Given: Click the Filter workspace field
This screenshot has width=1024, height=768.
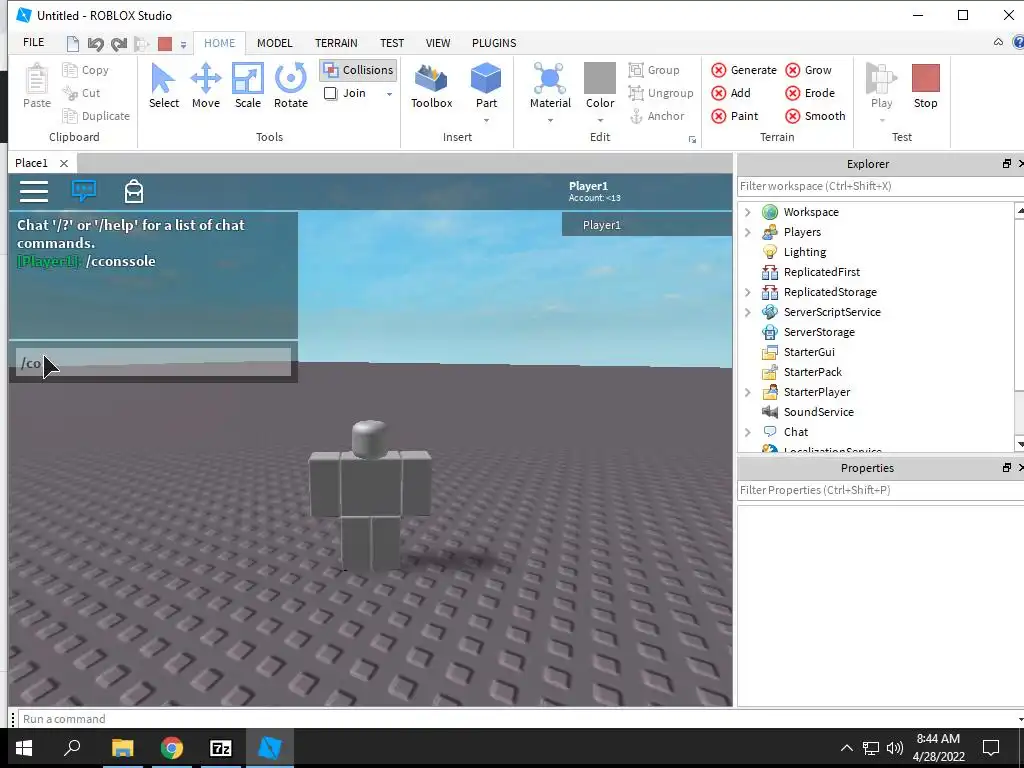Looking at the screenshot, I should click(880, 186).
